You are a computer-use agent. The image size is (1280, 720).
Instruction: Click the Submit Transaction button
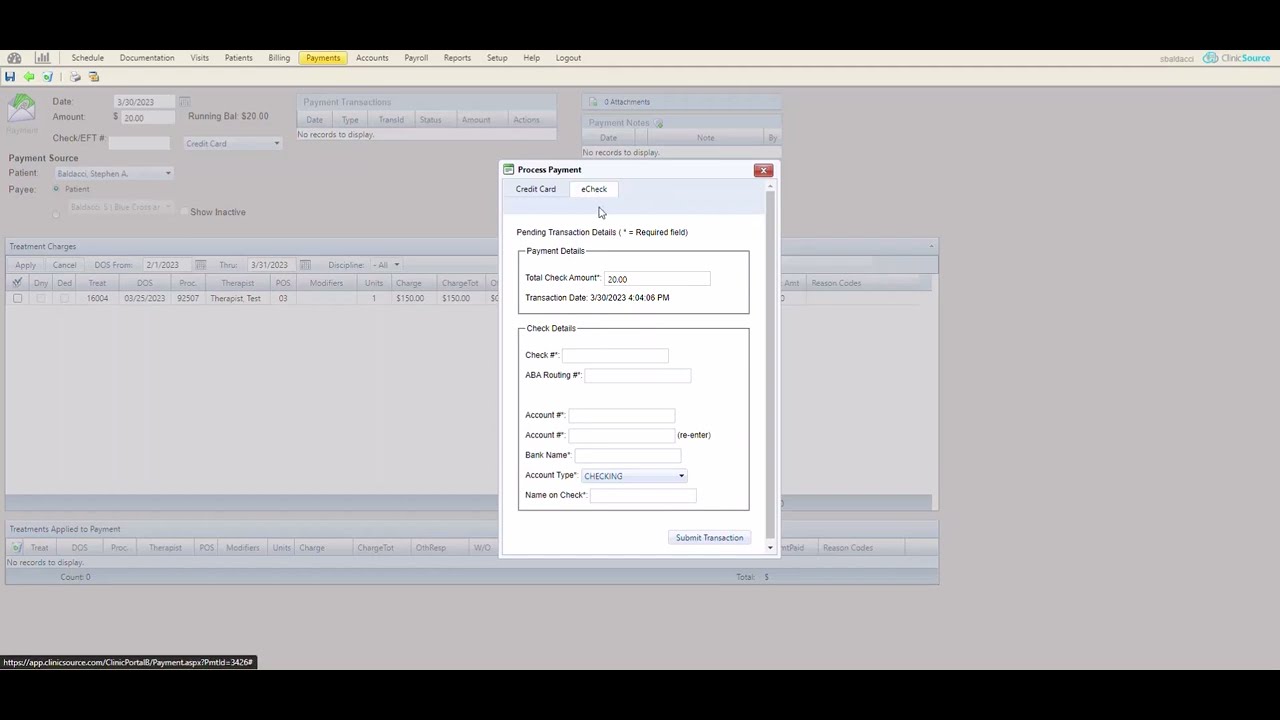pyautogui.click(x=709, y=538)
